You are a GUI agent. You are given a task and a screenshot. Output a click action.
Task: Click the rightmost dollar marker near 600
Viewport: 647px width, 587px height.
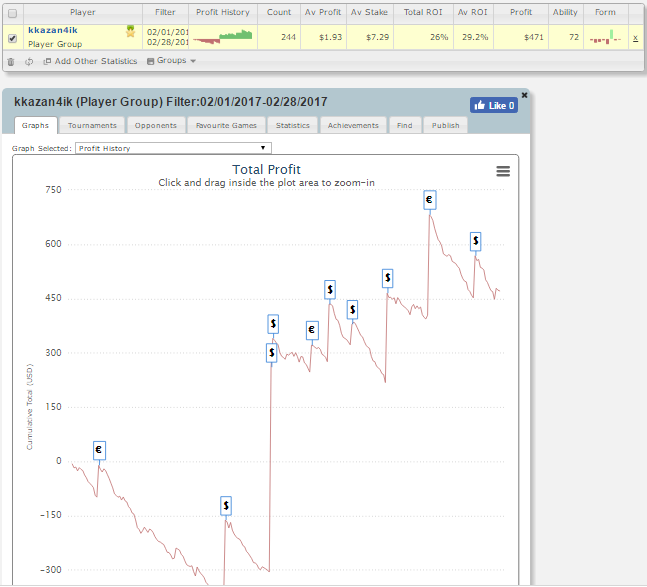475,241
